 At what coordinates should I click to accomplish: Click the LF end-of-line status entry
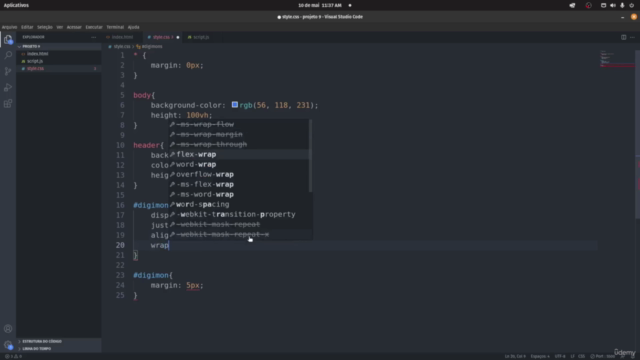coord(572,356)
